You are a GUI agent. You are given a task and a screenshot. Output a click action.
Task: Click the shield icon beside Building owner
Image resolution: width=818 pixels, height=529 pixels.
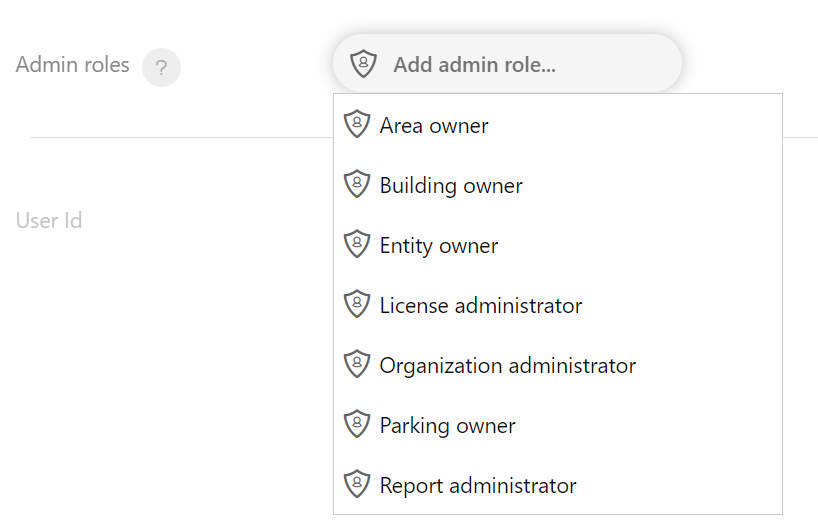pyautogui.click(x=357, y=184)
